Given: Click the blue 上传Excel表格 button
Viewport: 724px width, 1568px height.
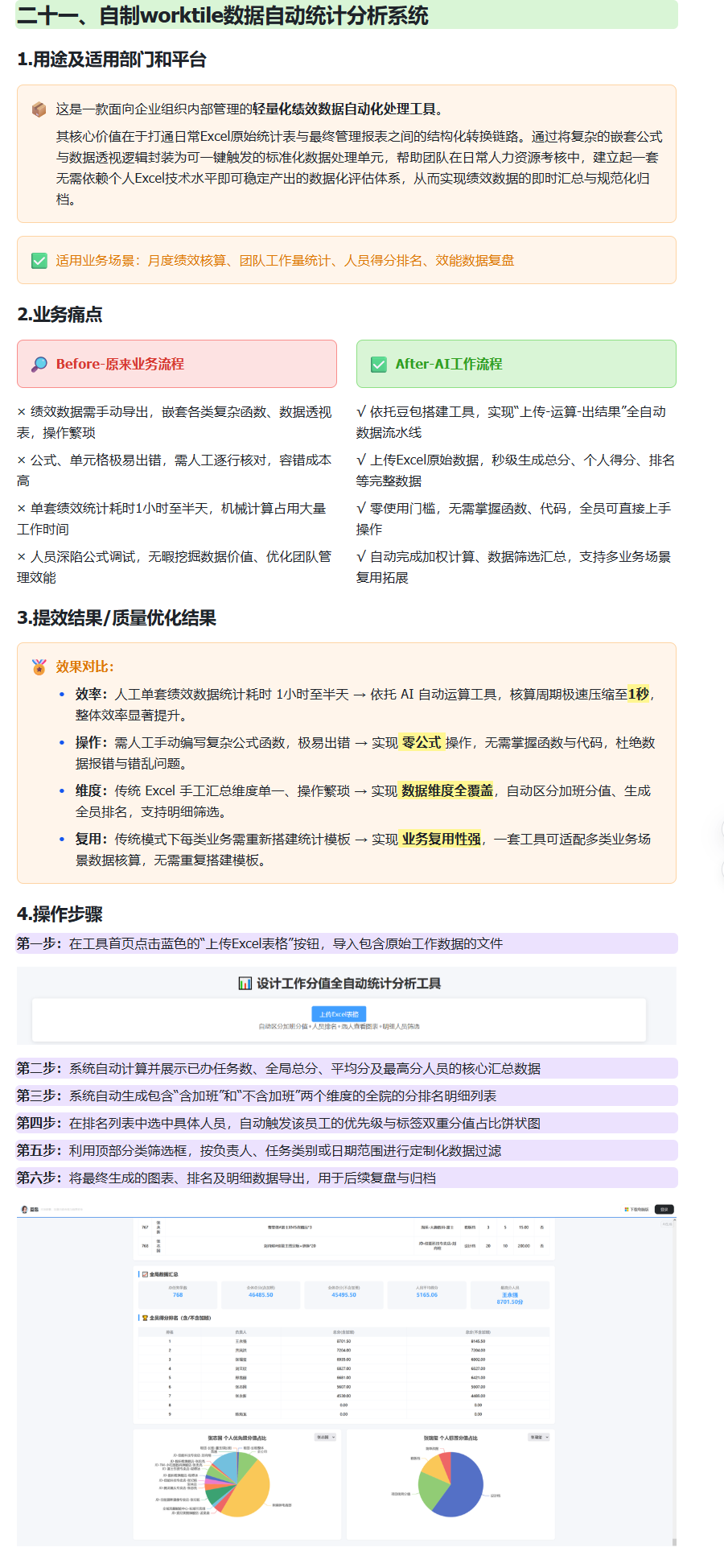Looking at the screenshot, I should (x=339, y=1014).
